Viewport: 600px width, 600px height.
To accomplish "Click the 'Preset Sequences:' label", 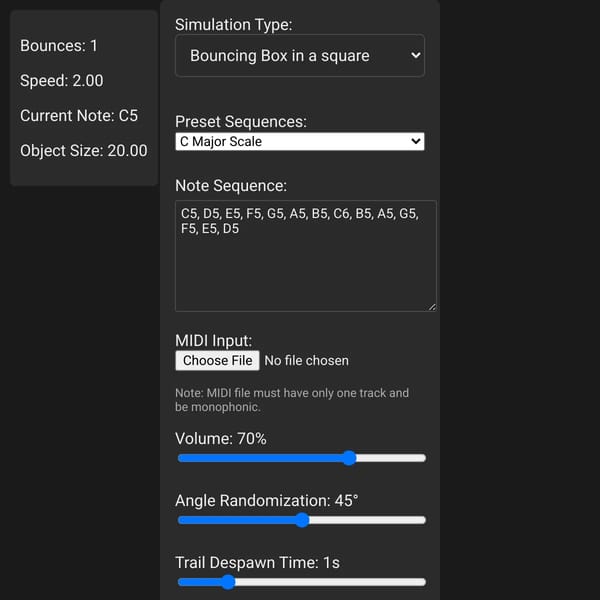I will pos(241,122).
